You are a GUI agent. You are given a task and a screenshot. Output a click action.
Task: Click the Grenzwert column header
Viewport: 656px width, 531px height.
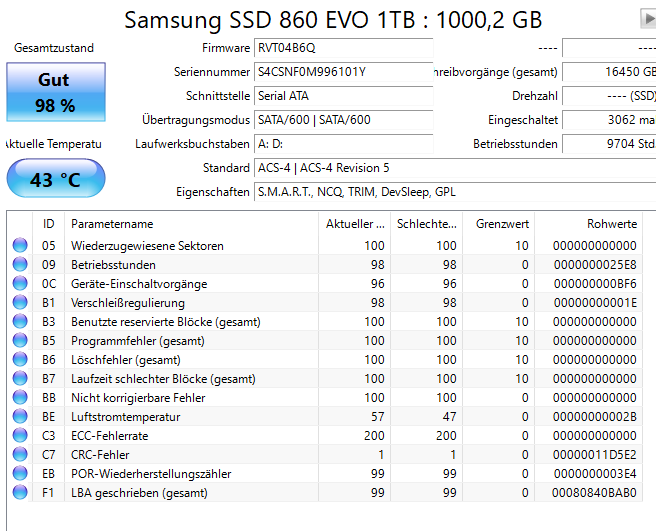tap(499, 224)
